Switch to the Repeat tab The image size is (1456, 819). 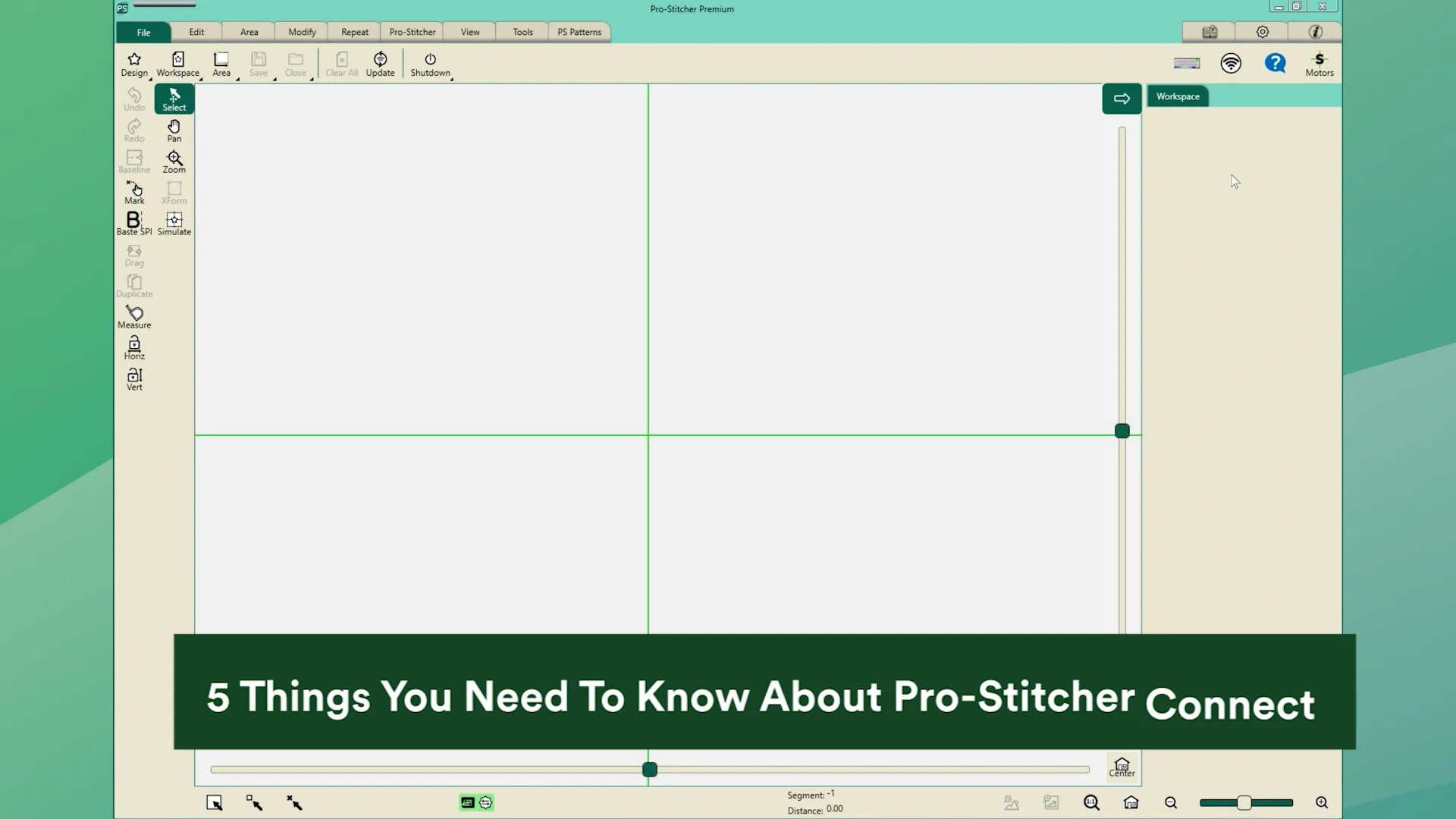(x=355, y=32)
